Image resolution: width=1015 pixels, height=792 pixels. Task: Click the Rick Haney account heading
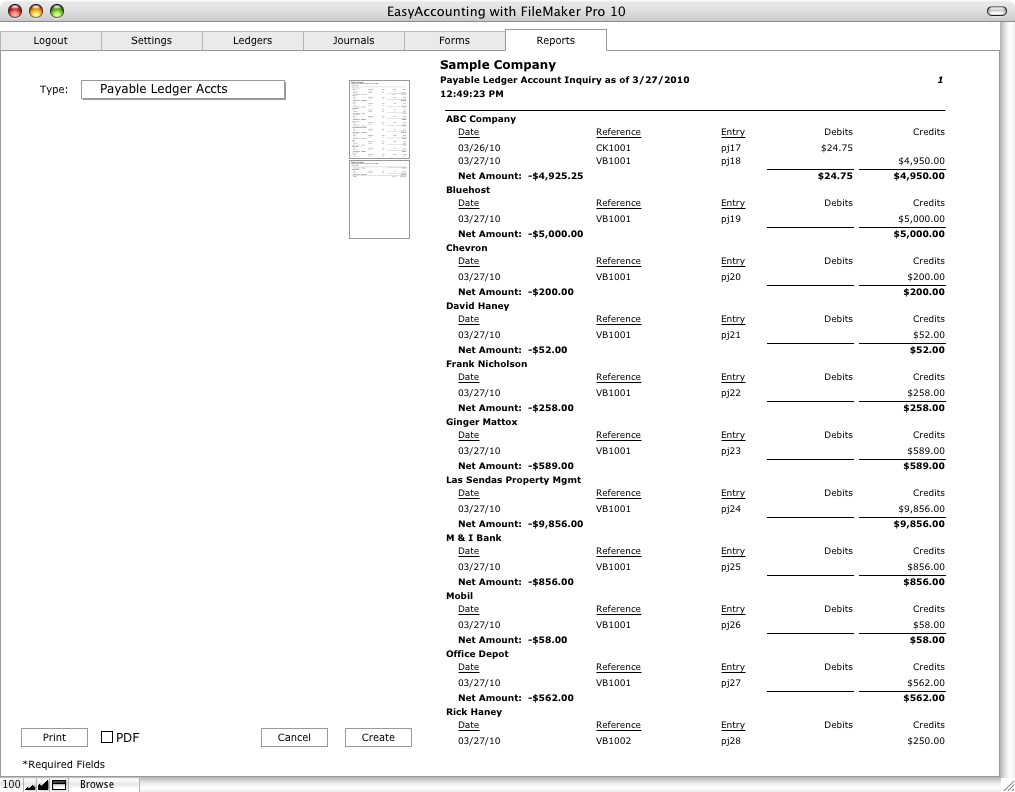[474, 712]
